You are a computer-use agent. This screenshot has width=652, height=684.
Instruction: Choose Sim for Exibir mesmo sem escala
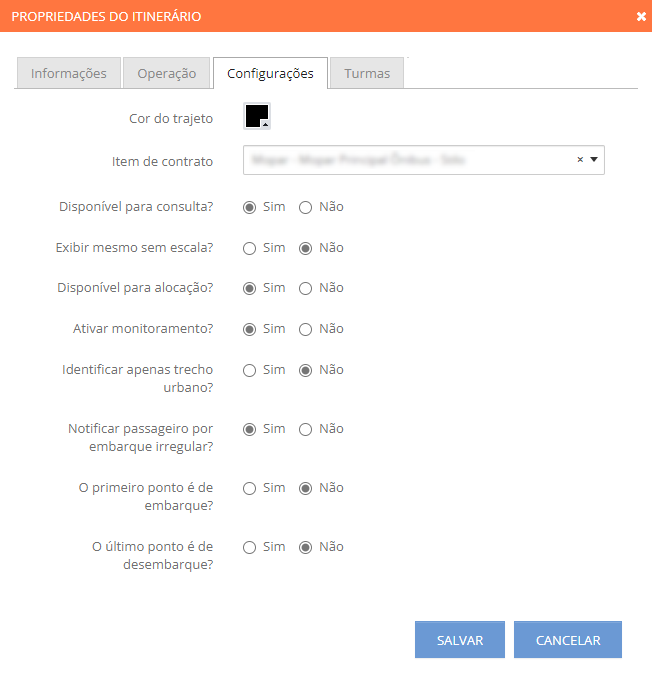tap(249, 248)
